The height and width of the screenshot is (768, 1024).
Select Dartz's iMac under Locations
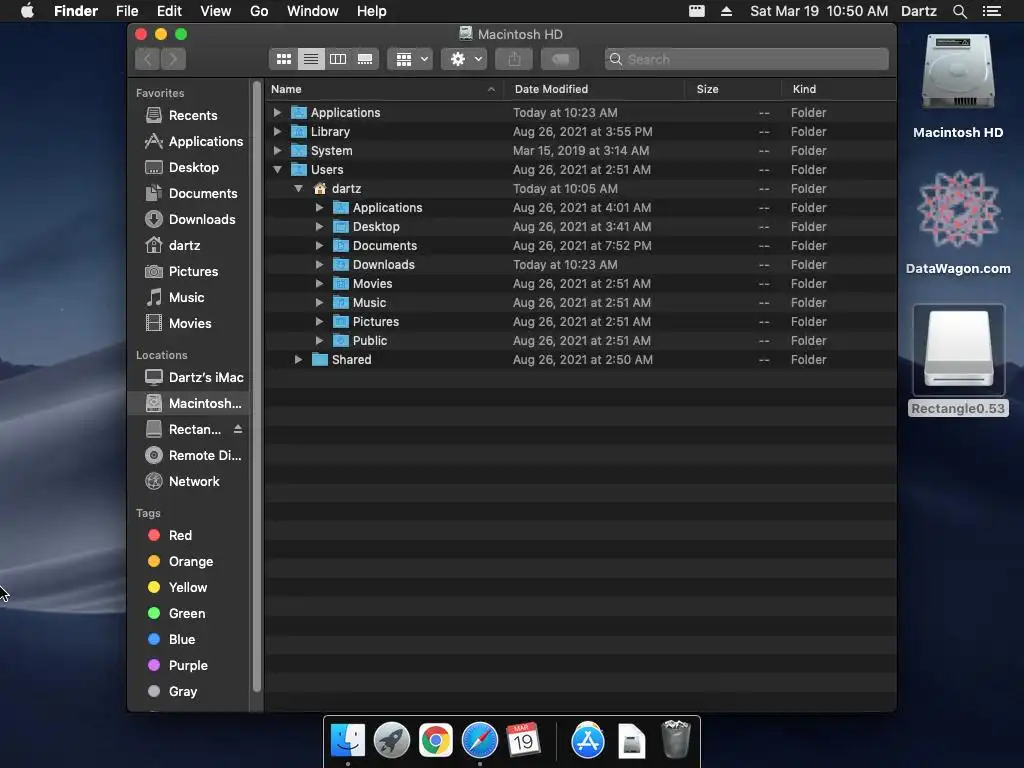click(189, 377)
